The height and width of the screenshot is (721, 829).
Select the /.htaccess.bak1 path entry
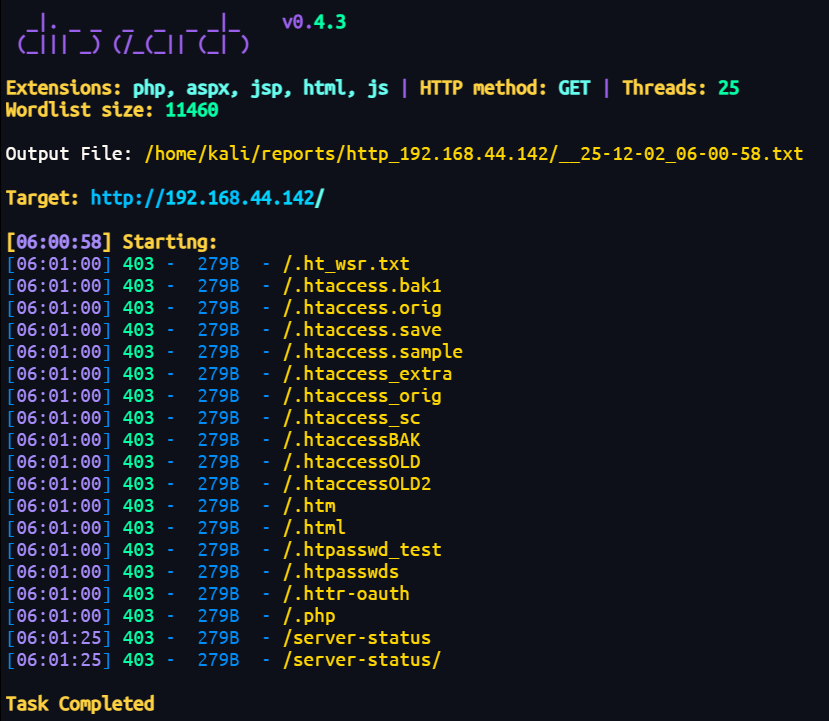362,286
